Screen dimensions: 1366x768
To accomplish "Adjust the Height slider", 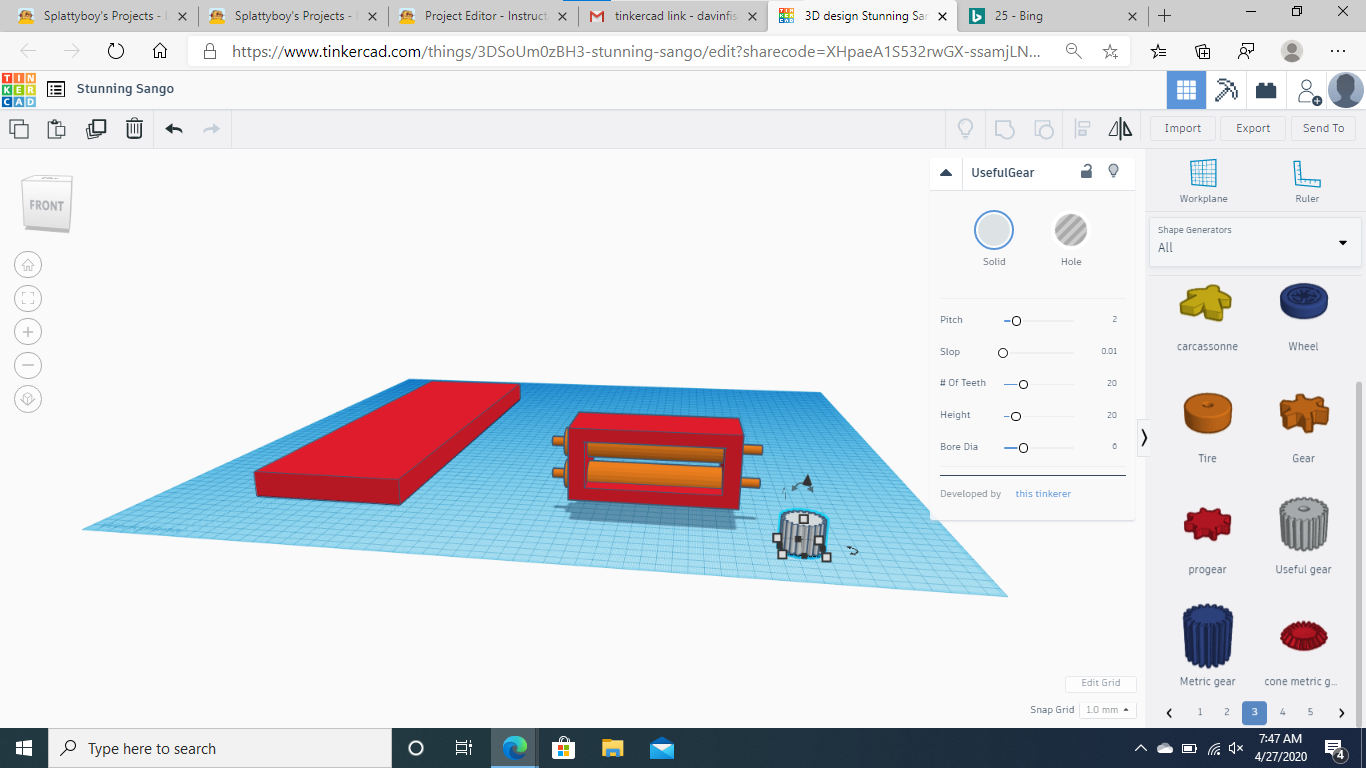I will click(x=1038, y=416).
